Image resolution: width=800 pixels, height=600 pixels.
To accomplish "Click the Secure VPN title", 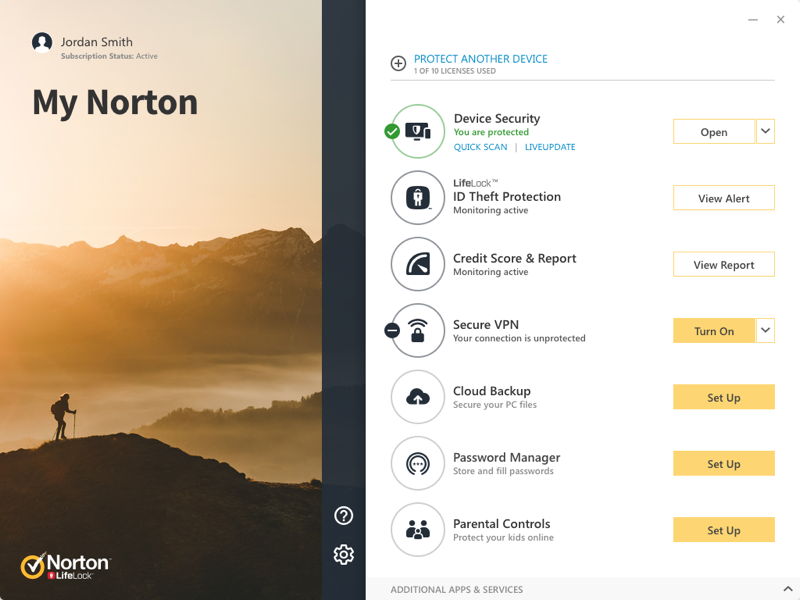I will point(486,324).
